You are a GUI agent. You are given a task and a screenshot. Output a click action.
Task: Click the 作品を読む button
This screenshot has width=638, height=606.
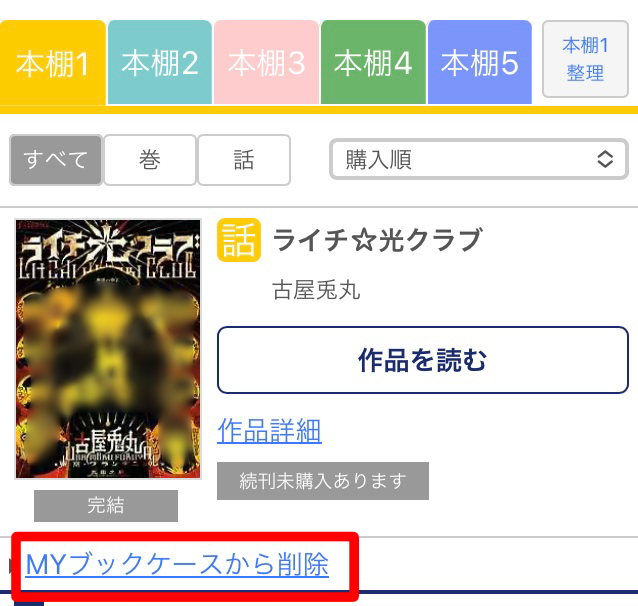tap(423, 360)
